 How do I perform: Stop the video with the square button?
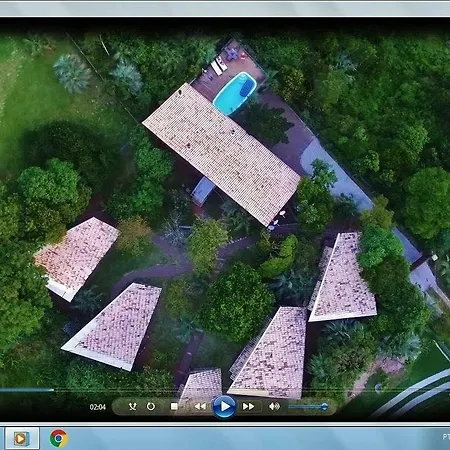174,406
